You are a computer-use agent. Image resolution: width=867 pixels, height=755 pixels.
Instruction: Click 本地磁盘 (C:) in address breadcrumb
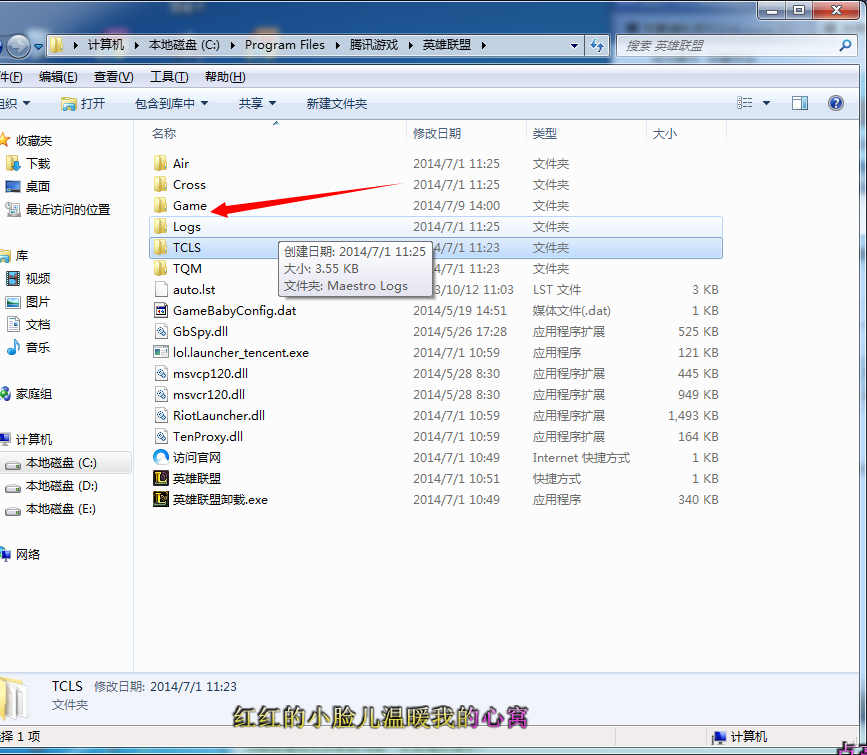coord(184,45)
